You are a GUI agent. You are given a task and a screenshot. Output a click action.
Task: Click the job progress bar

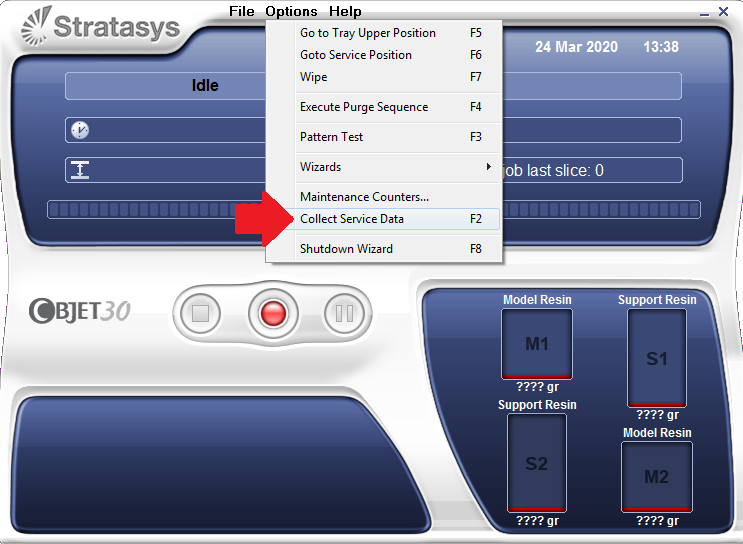373,209
